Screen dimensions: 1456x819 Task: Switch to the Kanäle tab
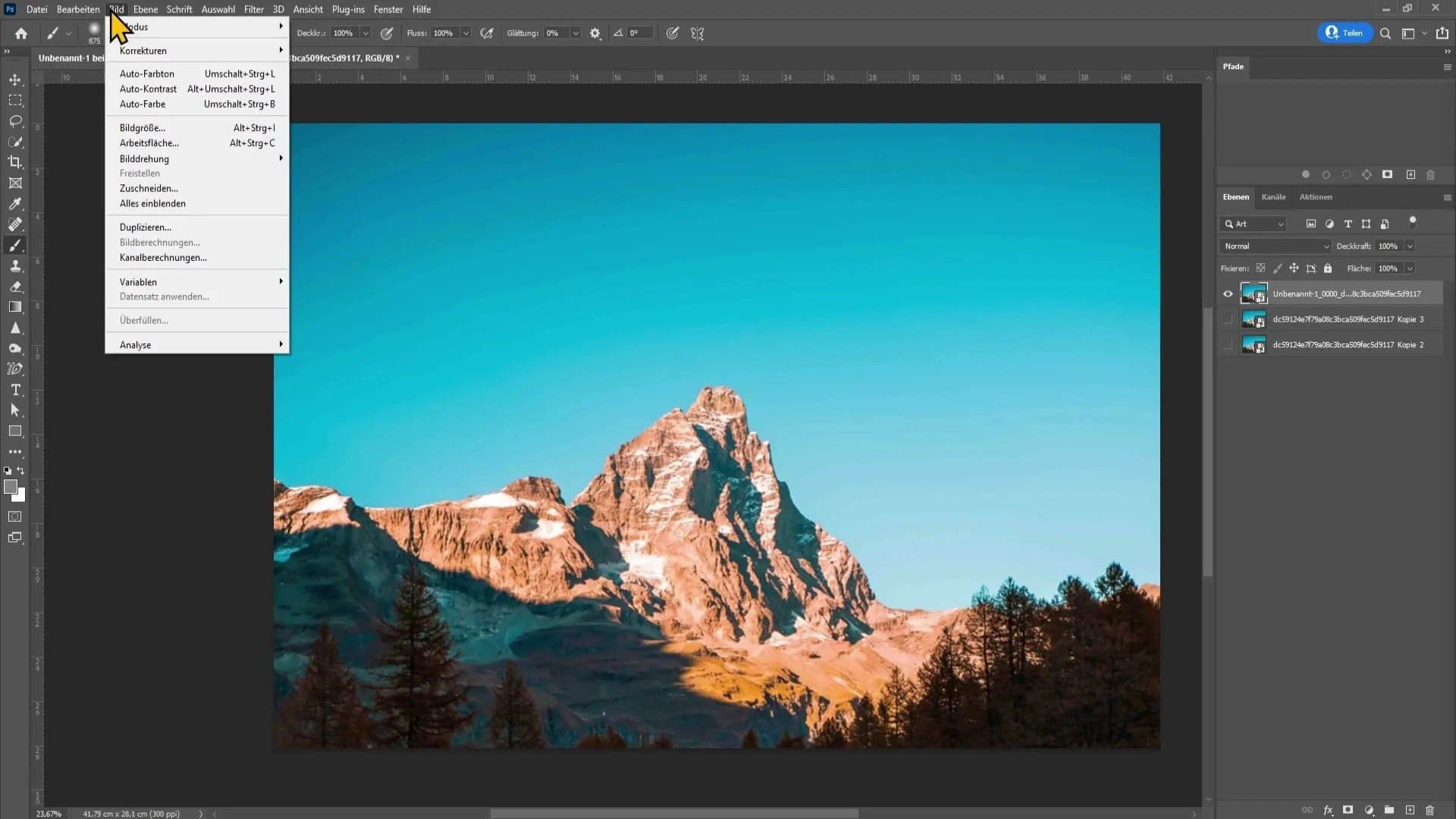pyautogui.click(x=1274, y=197)
